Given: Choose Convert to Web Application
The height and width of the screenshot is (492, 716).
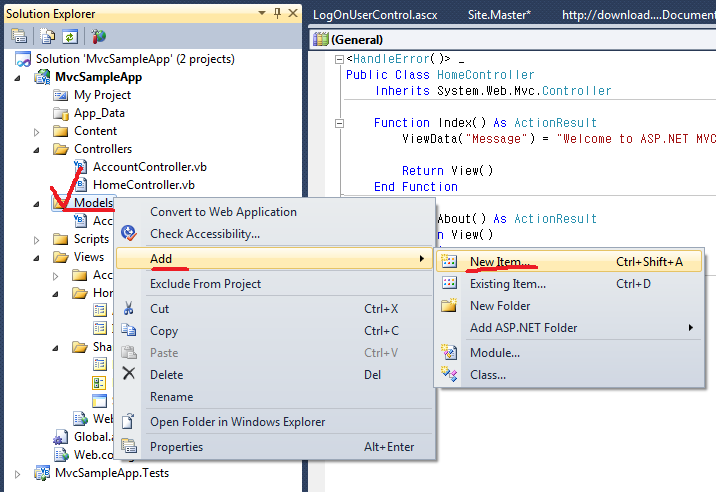Looking at the screenshot, I should click(x=274, y=212).
